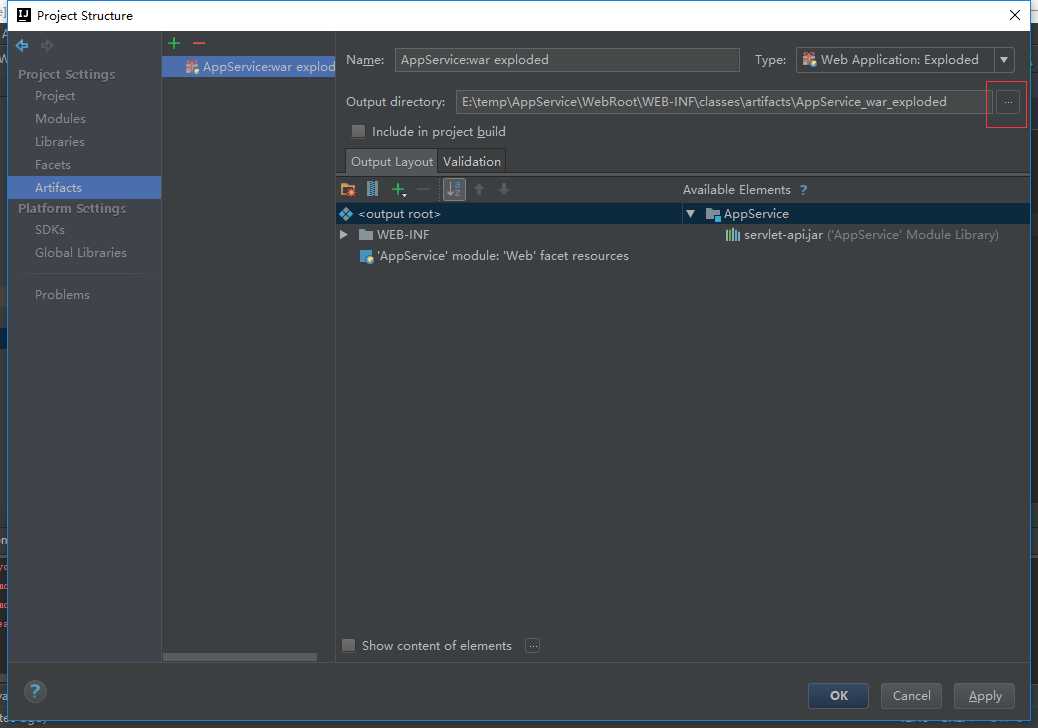1038x728 pixels.
Task: Add a new artifact with green plus
Action: tap(174, 43)
